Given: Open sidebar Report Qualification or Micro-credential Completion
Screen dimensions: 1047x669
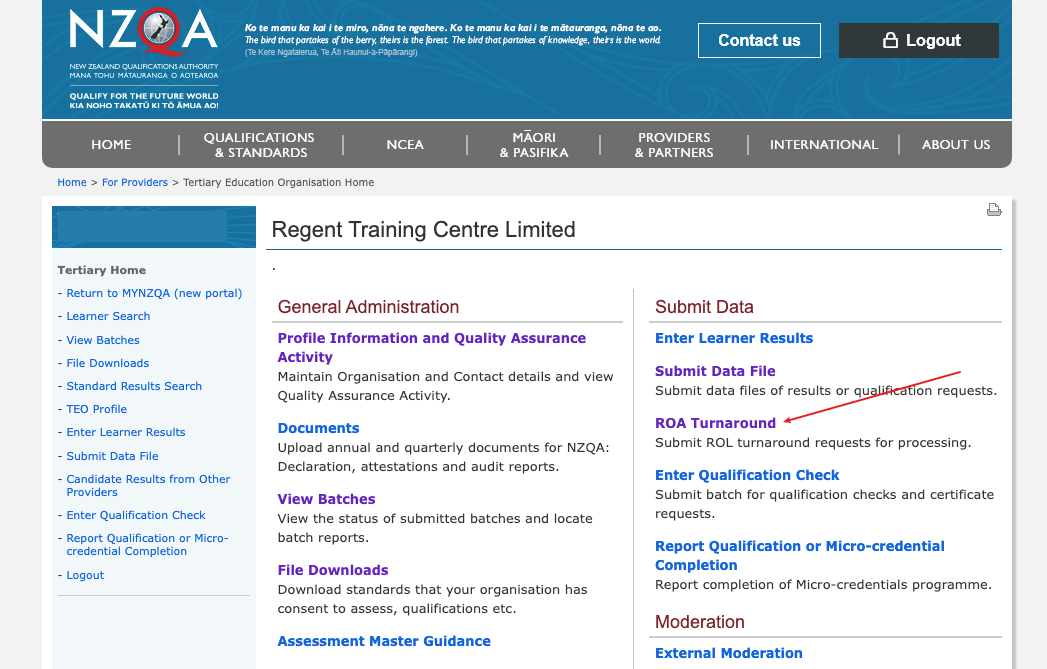Looking at the screenshot, I should [147, 545].
